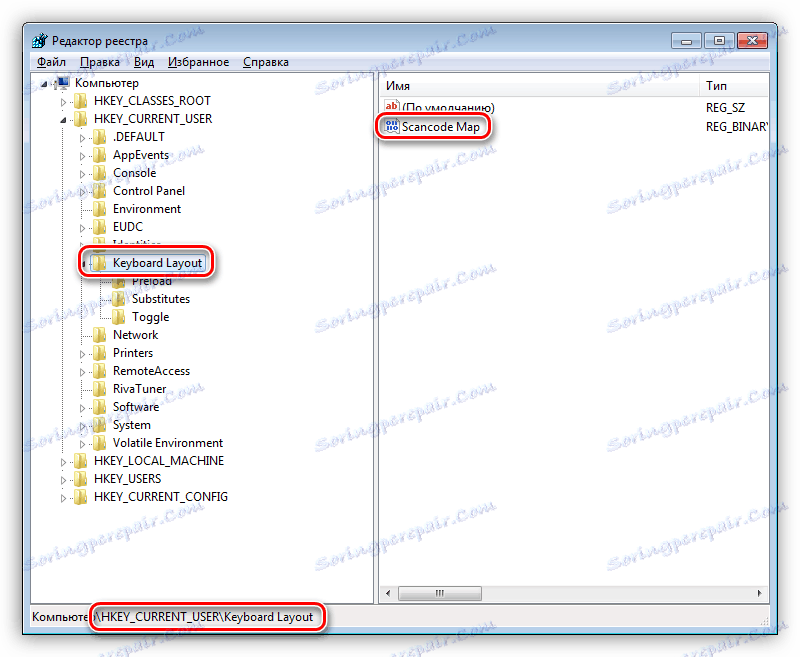Open the Избранное menu
800x657 pixels.
(198, 61)
